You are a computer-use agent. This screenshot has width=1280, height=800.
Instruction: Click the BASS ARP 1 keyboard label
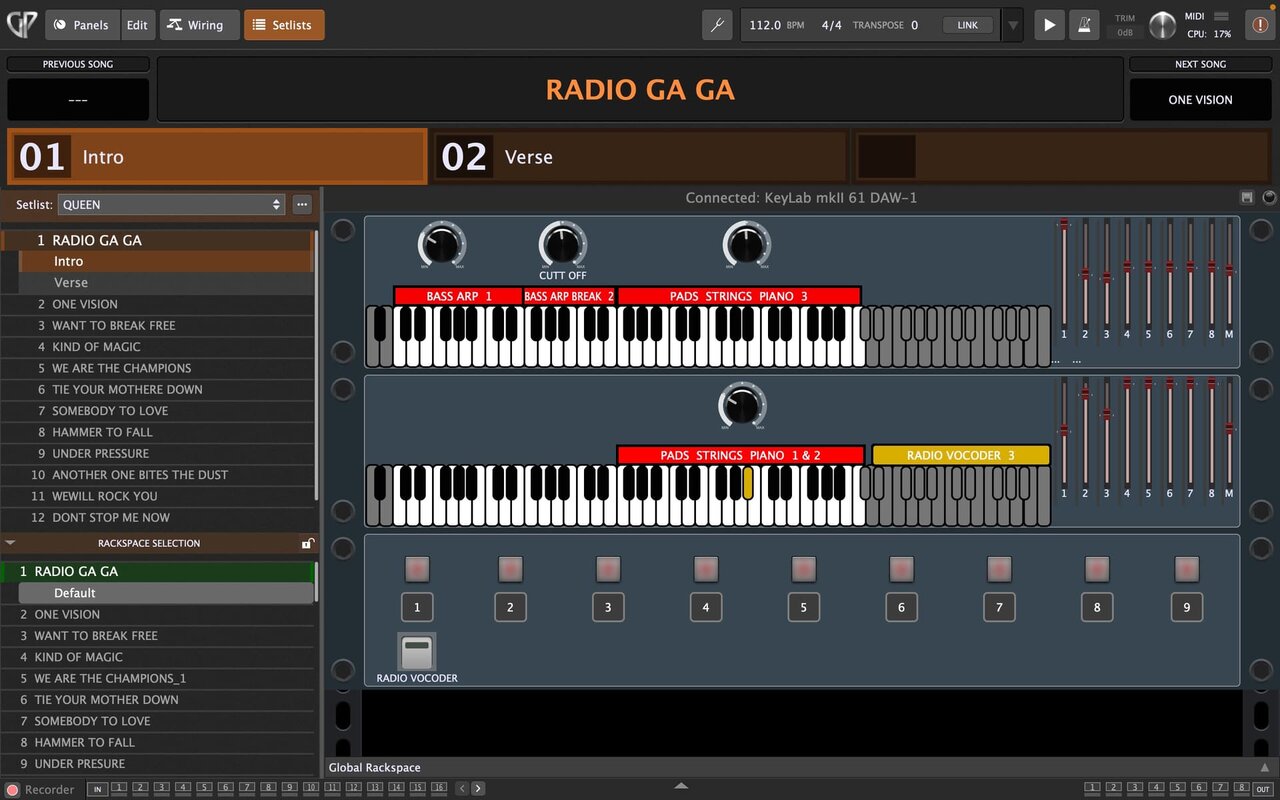coord(458,296)
